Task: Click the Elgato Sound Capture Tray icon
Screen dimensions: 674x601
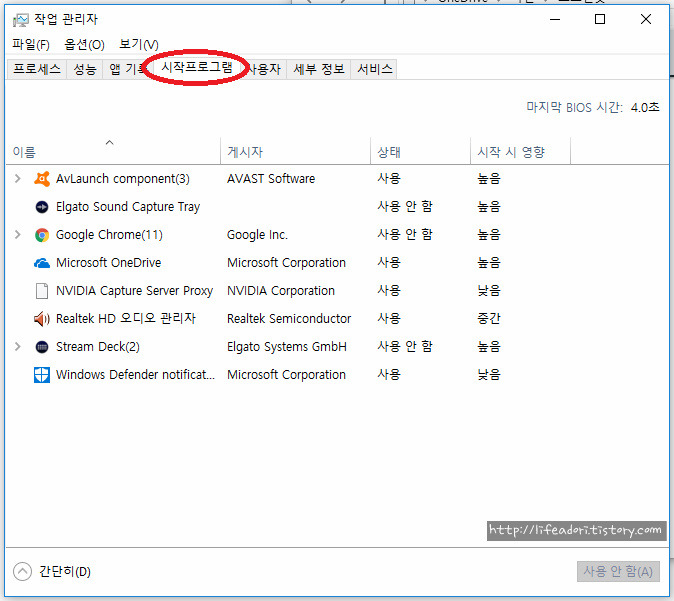Action: tap(42, 207)
